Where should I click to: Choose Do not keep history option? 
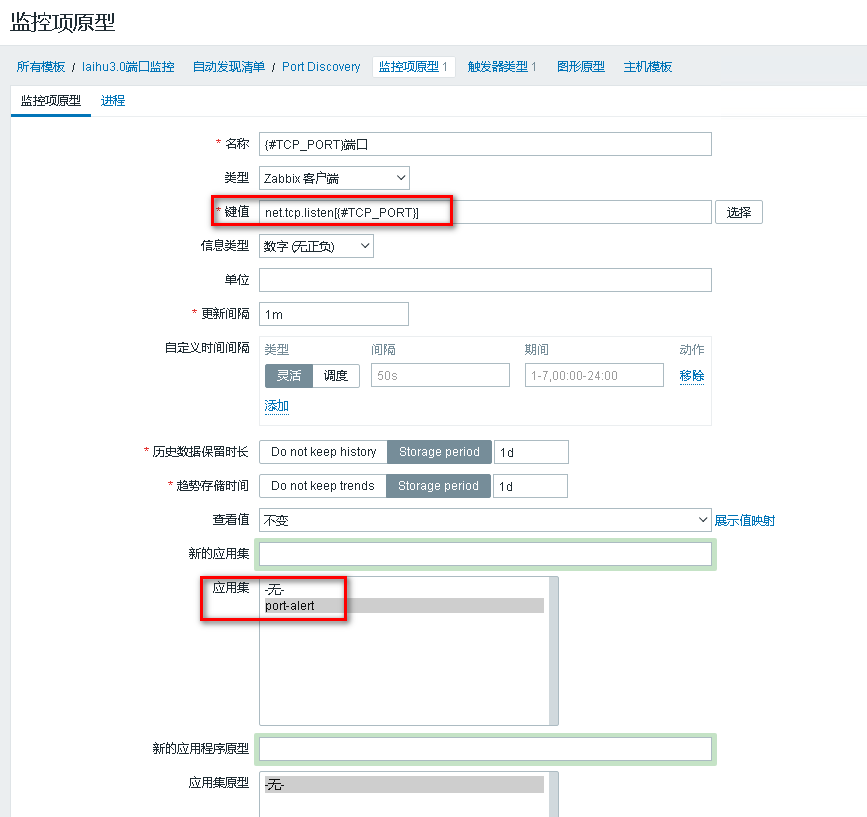(x=323, y=452)
